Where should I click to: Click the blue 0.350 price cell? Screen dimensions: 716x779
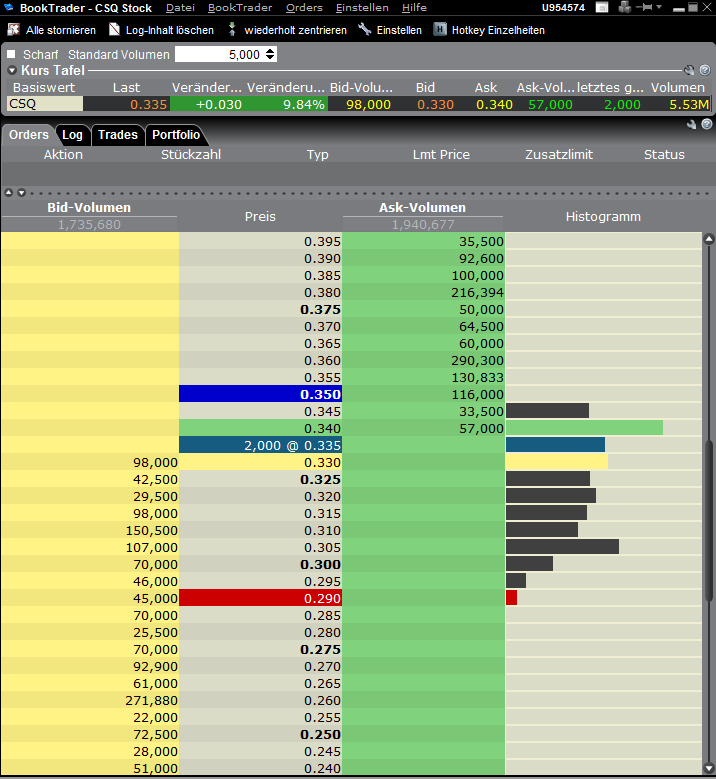260,394
